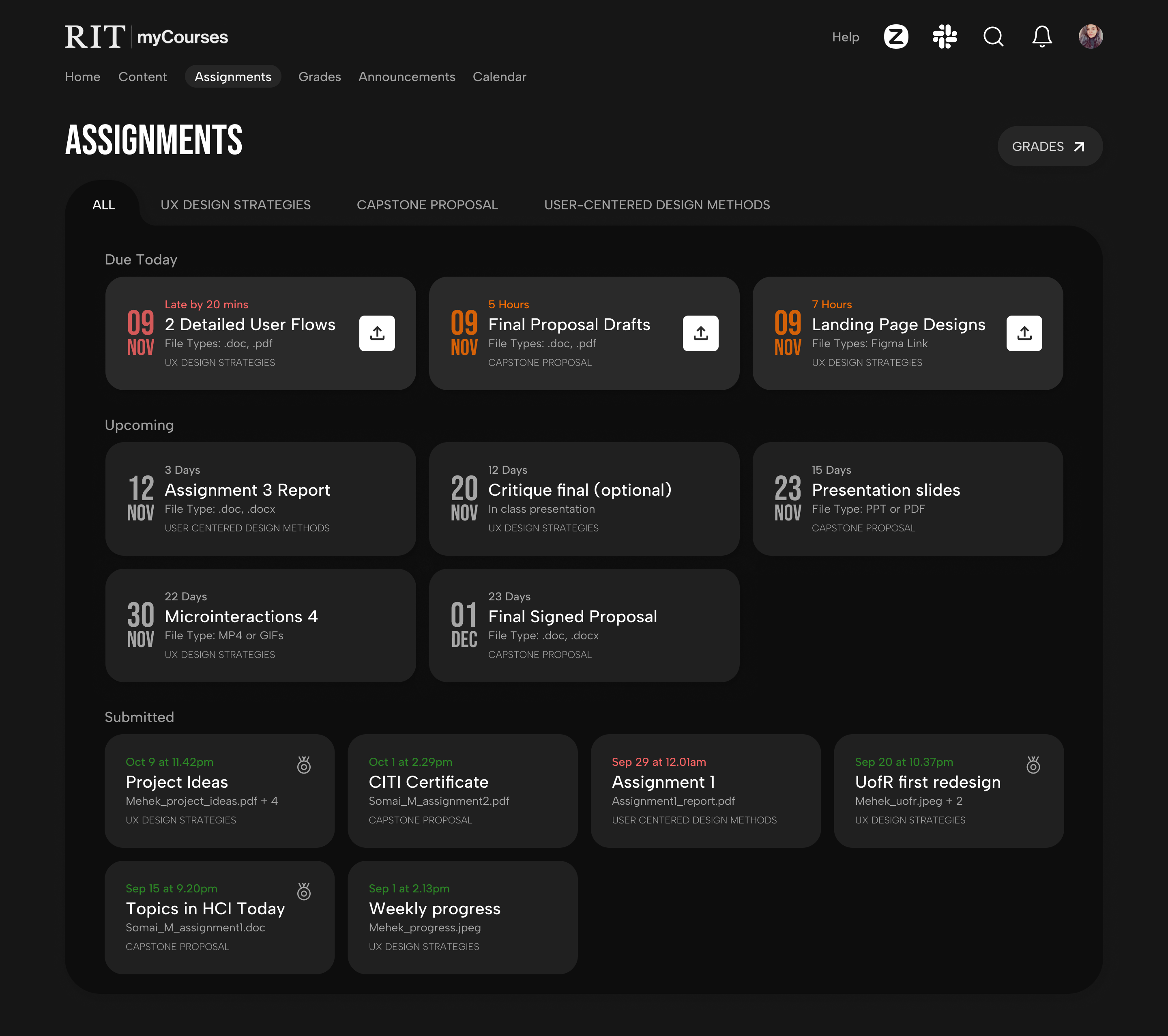Select the Capstone Proposal tab
Viewport: 1168px width, 1036px height.
(x=427, y=204)
